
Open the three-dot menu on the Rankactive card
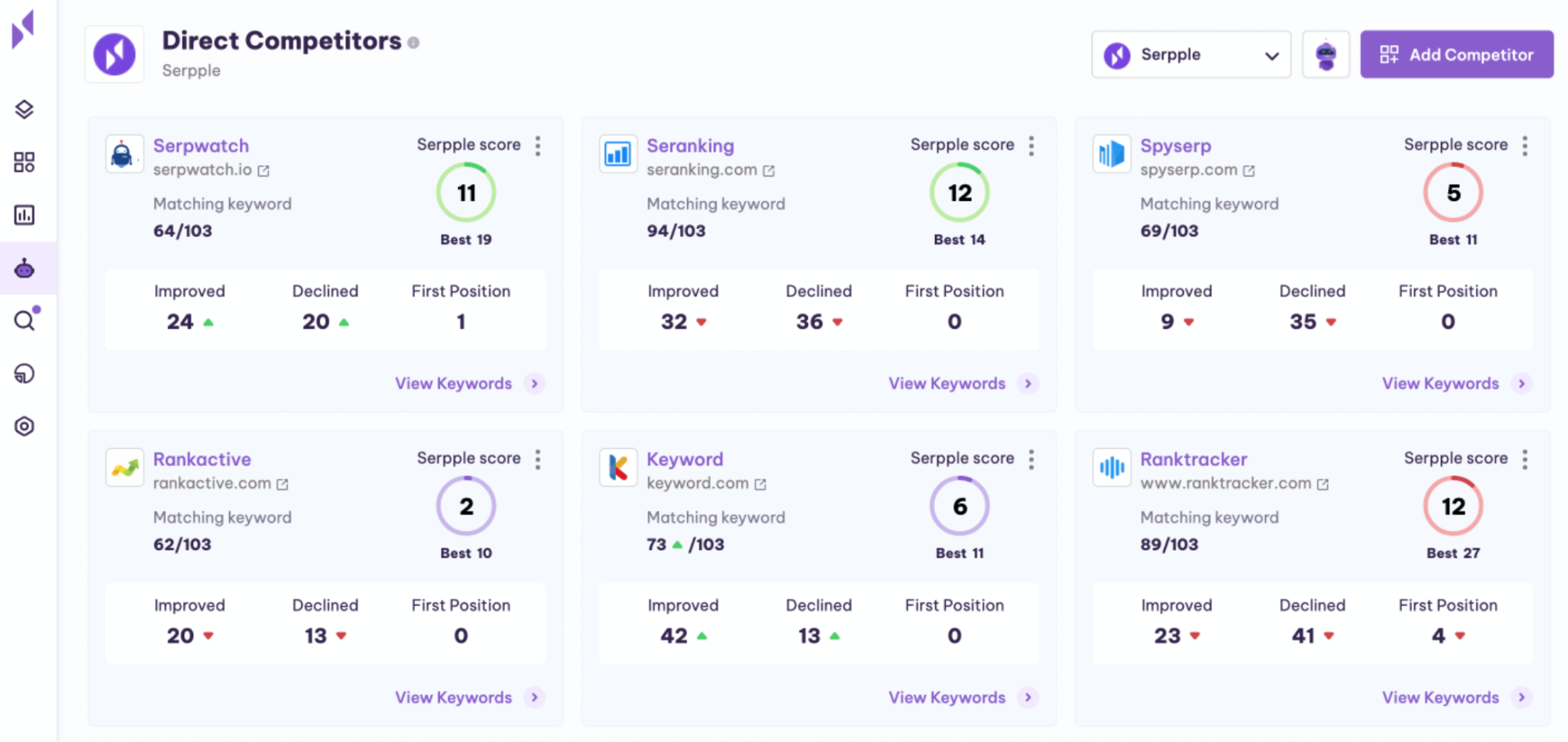tap(538, 460)
